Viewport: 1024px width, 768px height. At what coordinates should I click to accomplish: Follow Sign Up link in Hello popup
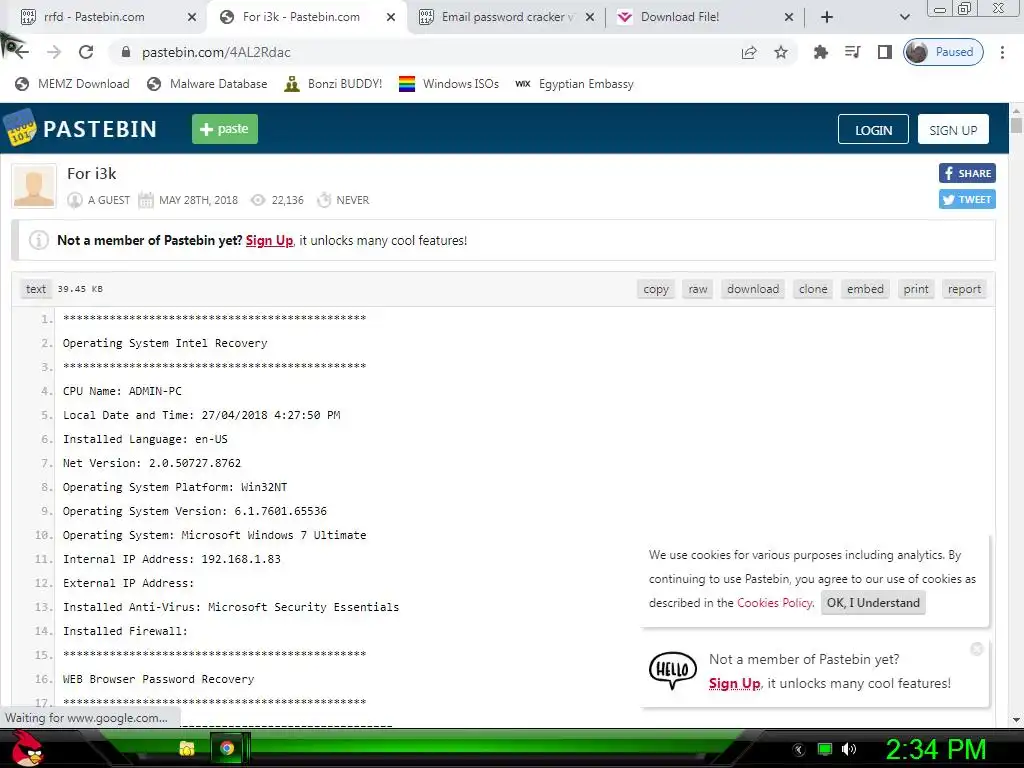coord(735,683)
